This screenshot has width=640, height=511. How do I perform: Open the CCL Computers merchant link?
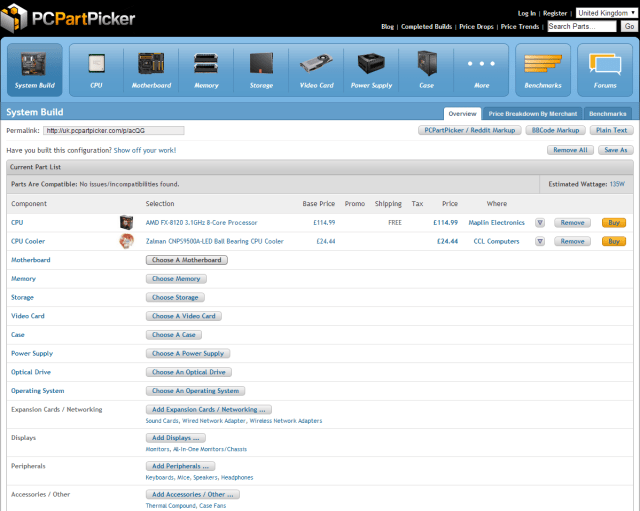496,242
